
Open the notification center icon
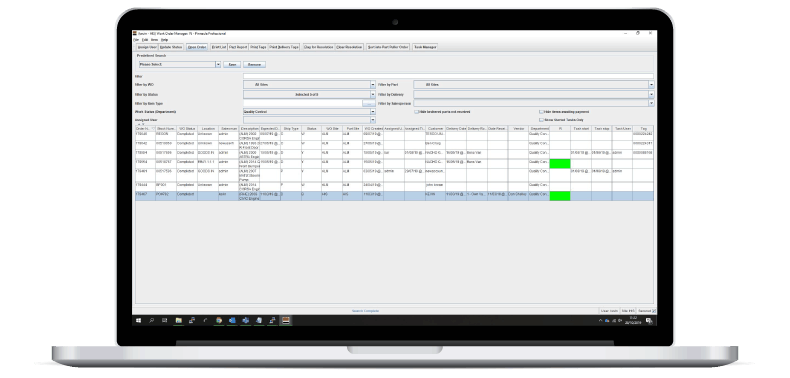pos(649,321)
